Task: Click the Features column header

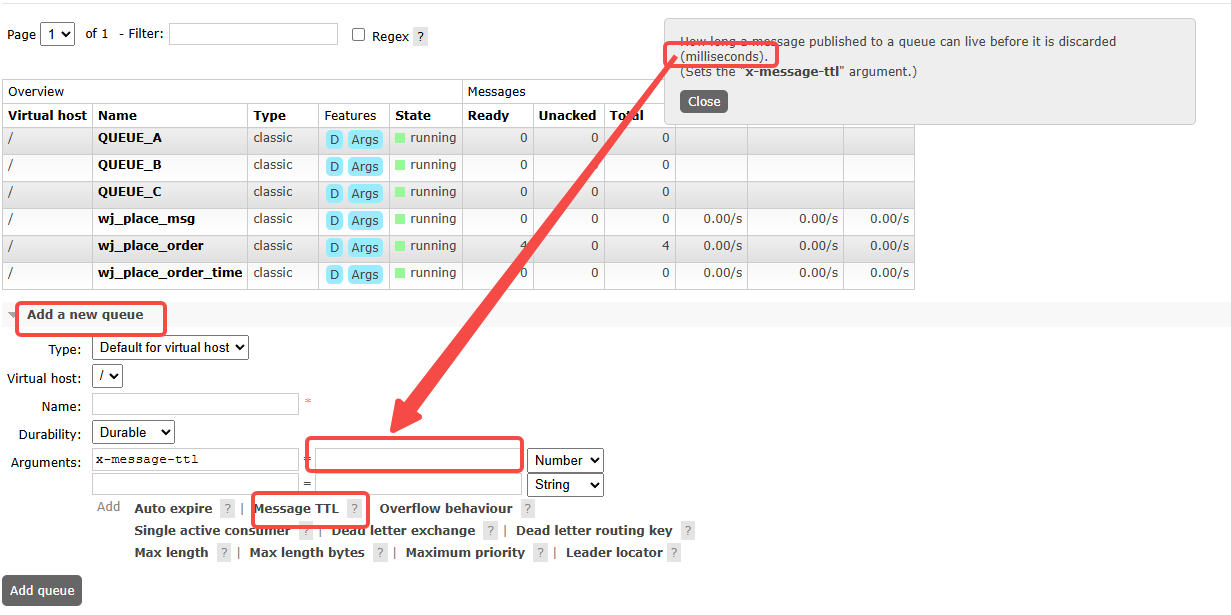Action: [350, 116]
